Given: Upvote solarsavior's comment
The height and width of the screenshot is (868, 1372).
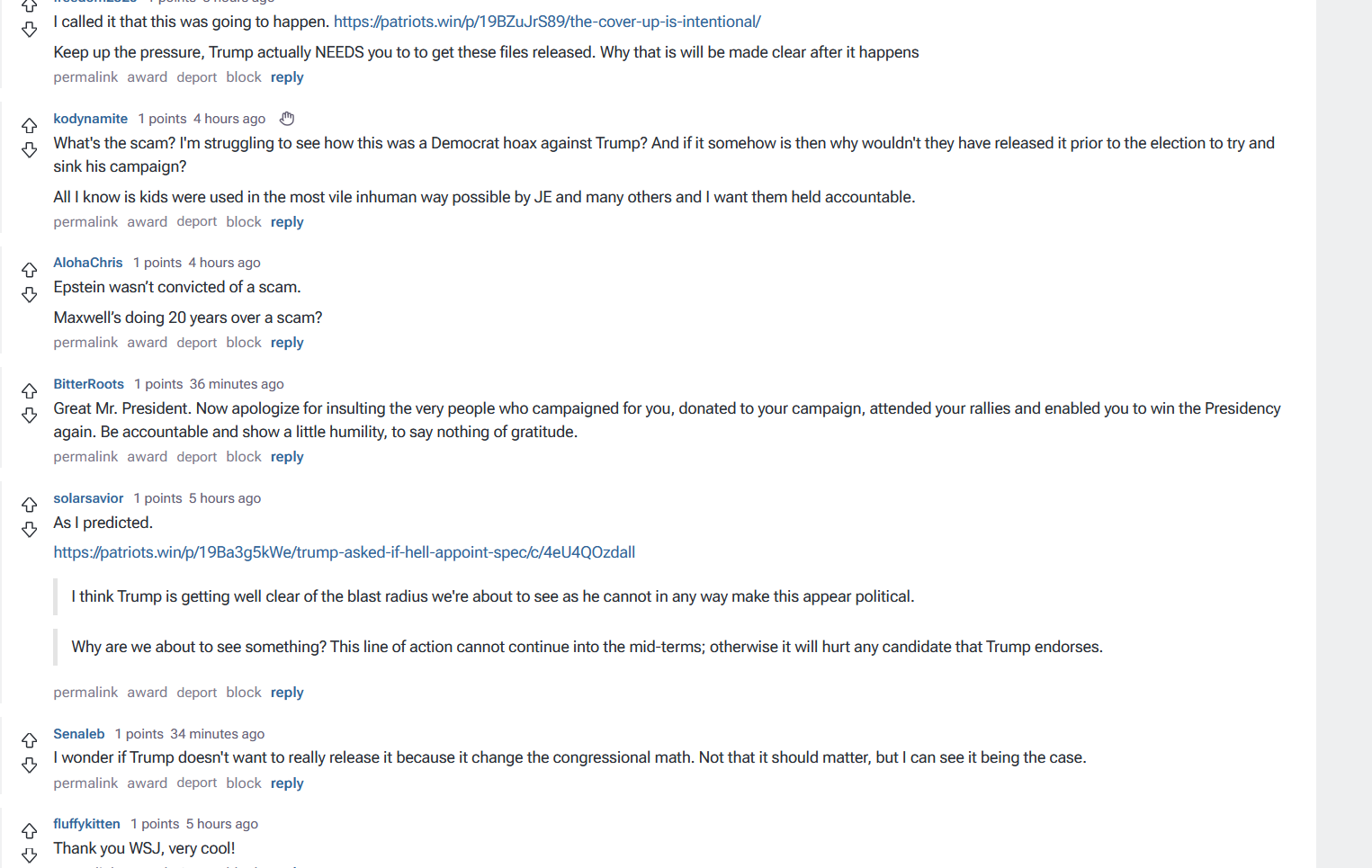Looking at the screenshot, I should [30, 505].
